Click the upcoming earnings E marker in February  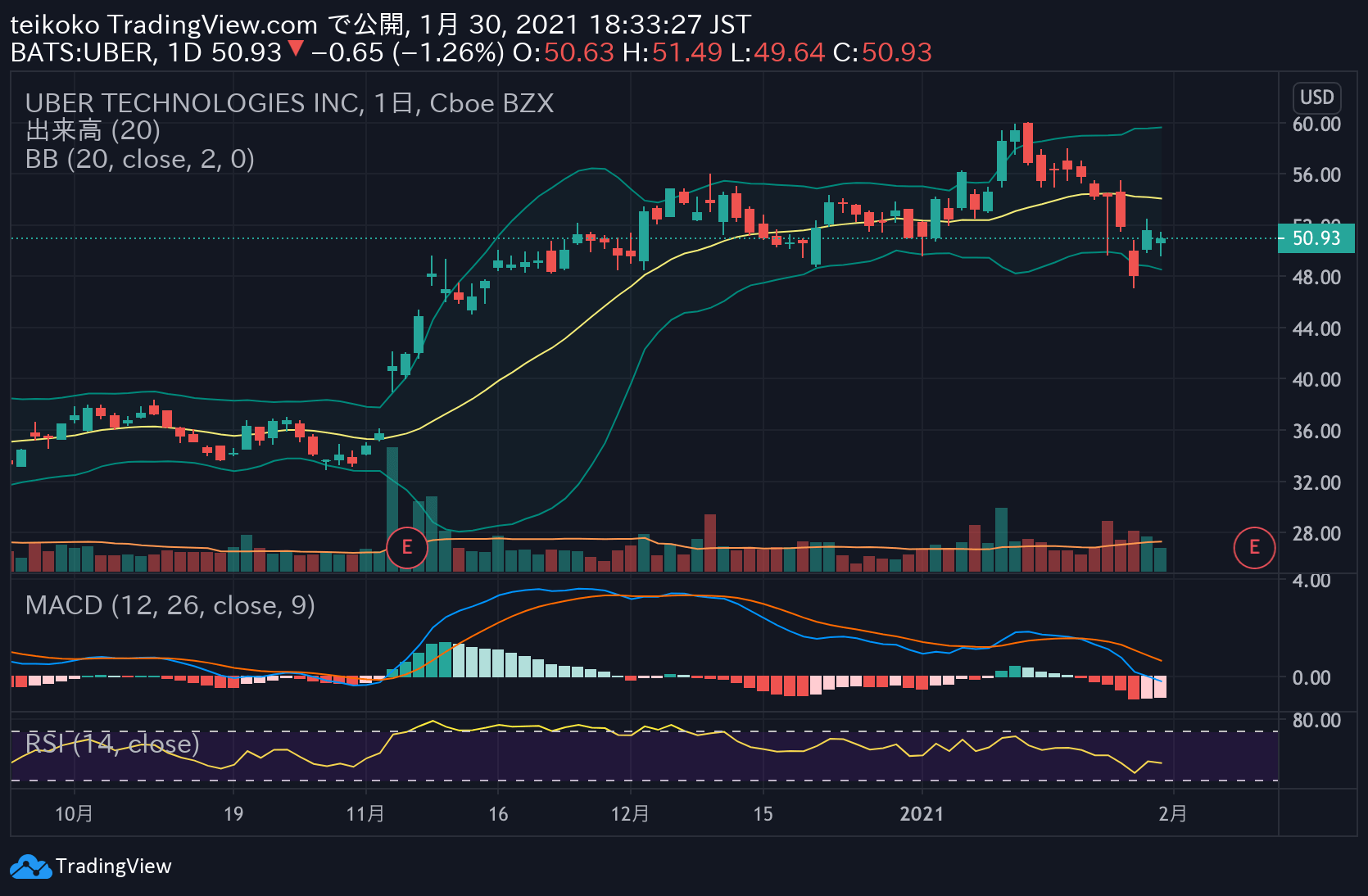pyautogui.click(x=1254, y=548)
